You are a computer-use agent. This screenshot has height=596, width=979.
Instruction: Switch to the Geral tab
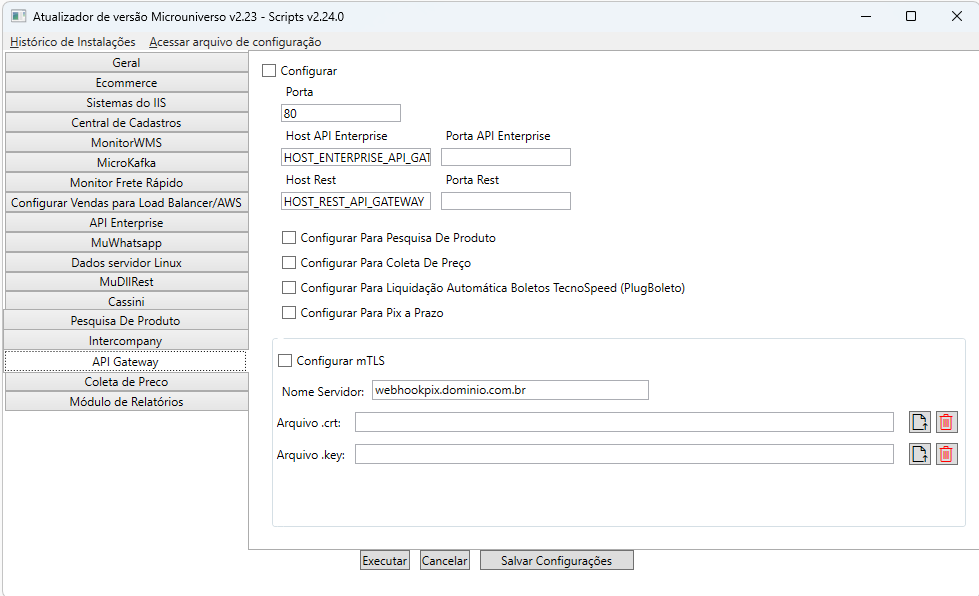127,63
